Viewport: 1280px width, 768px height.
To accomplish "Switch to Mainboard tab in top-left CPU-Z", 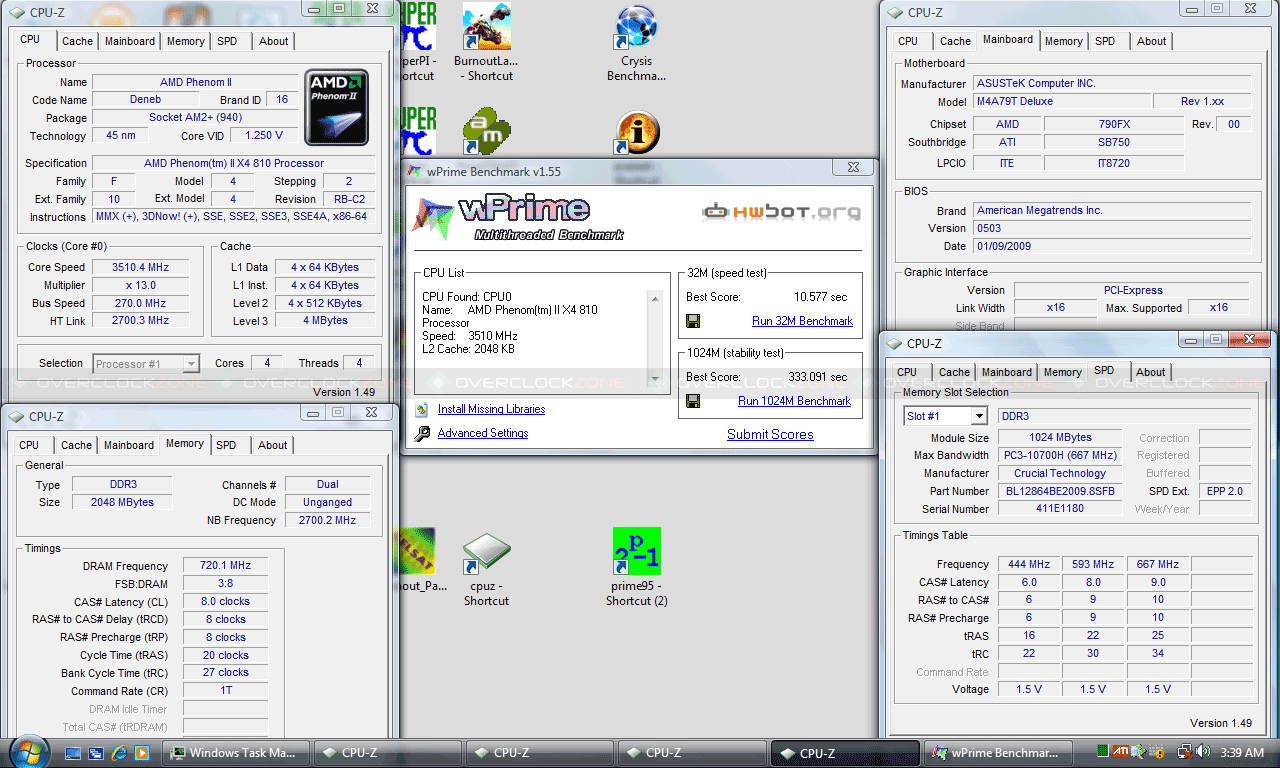I will (x=130, y=41).
